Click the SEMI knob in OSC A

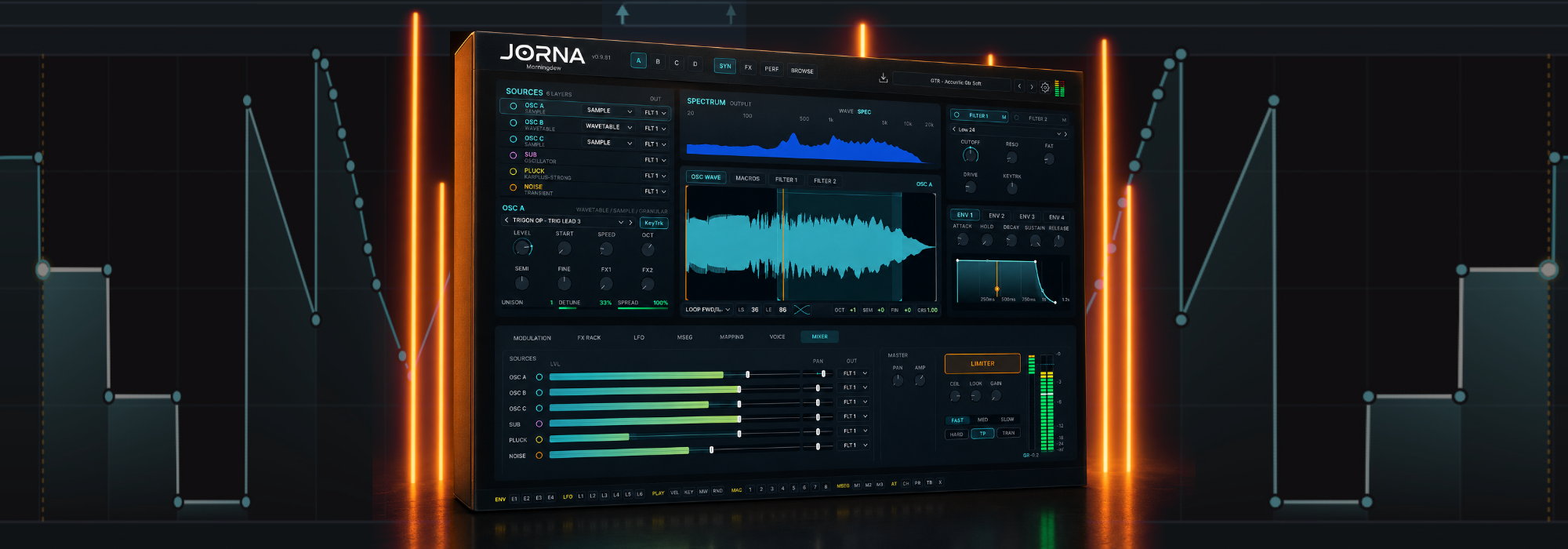pyautogui.click(x=522, y=282)
